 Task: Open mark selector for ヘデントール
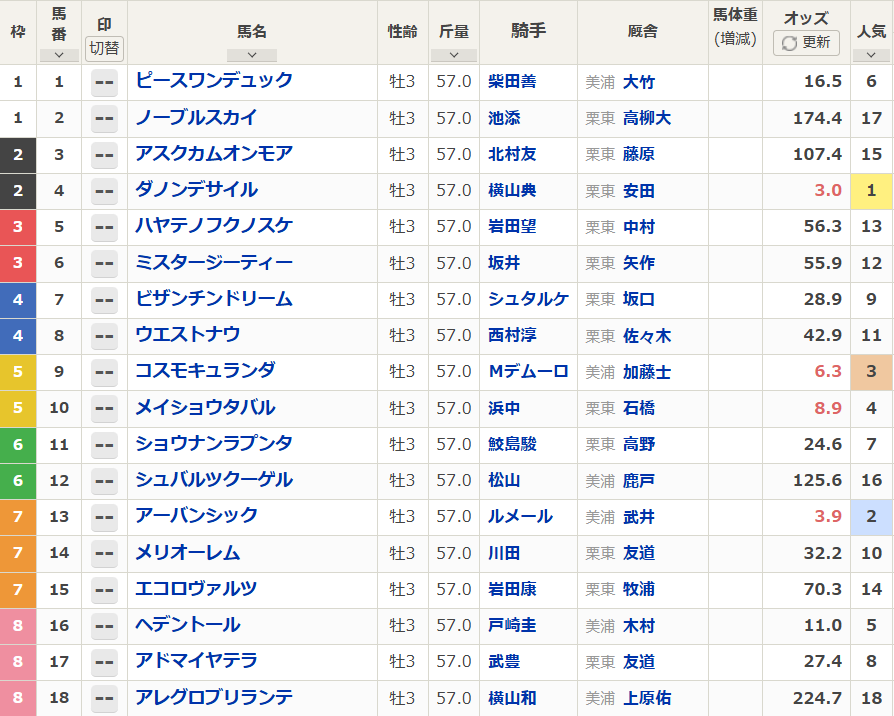pos(104,626)
